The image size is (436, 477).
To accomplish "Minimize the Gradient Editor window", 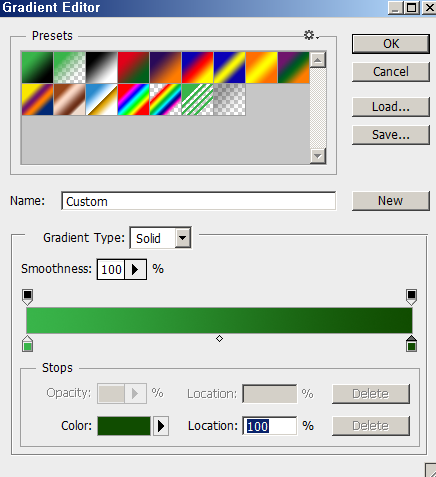I will 395,7.
